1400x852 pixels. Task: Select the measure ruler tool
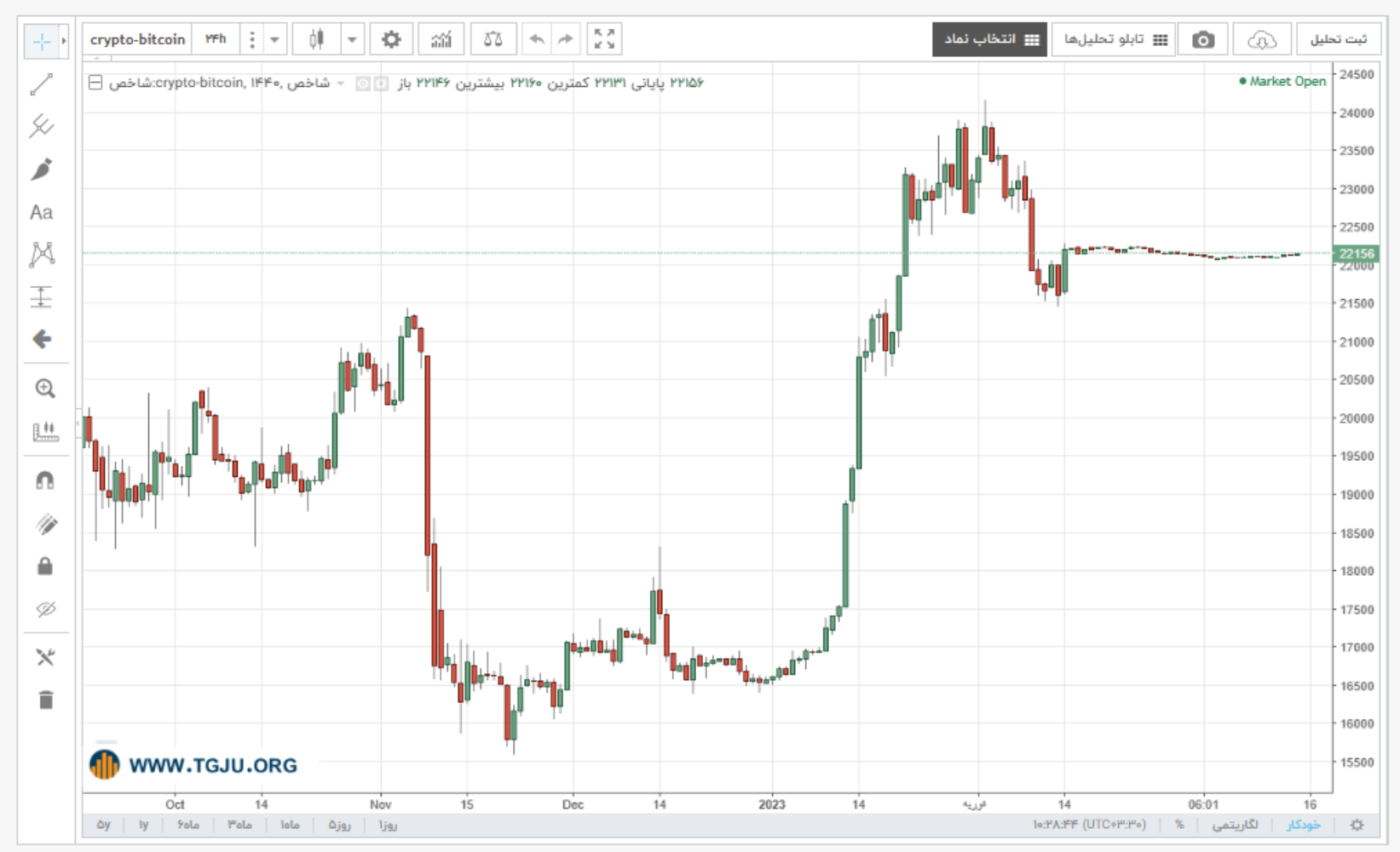pos(45,431)
